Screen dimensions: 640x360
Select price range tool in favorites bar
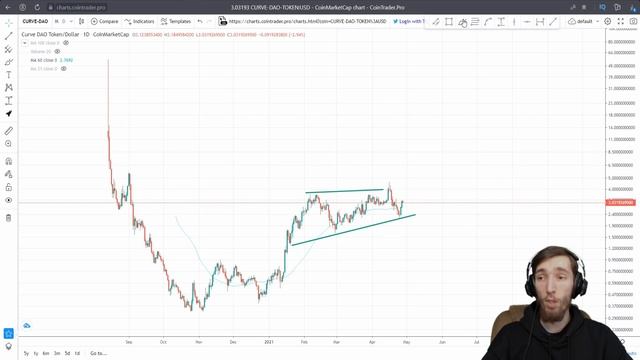pos(501,22)
